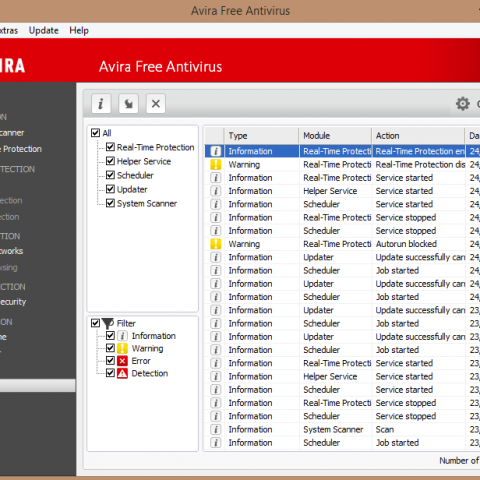Uncheck the Helper Service checkbox

pyautogui.click(x=110, y=161)
